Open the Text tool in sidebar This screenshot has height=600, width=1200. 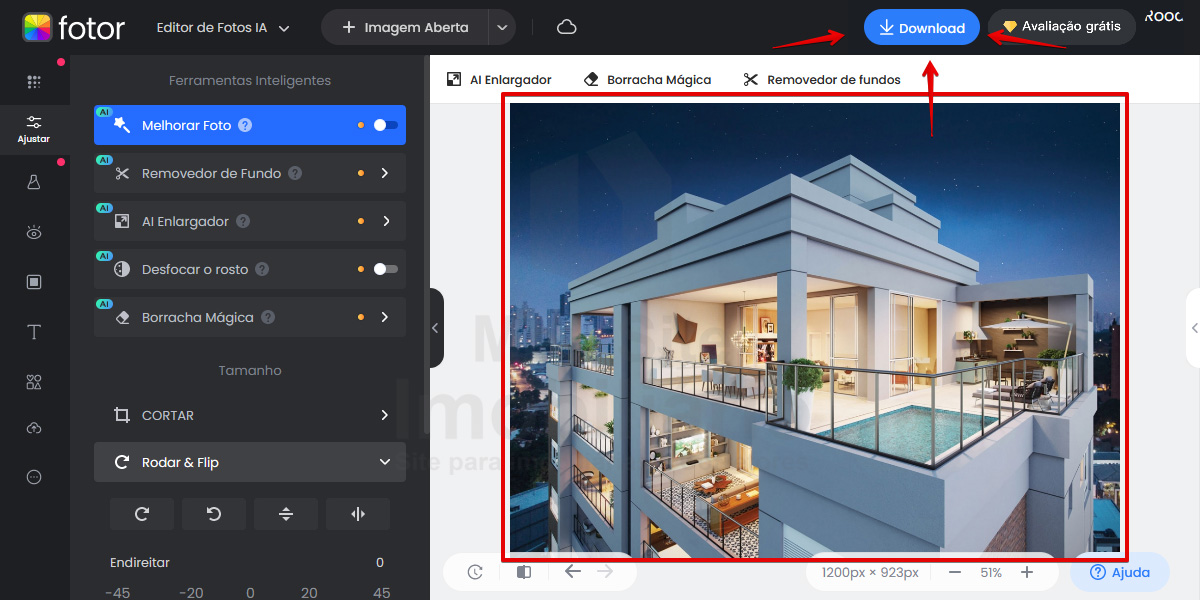(34, 332)
